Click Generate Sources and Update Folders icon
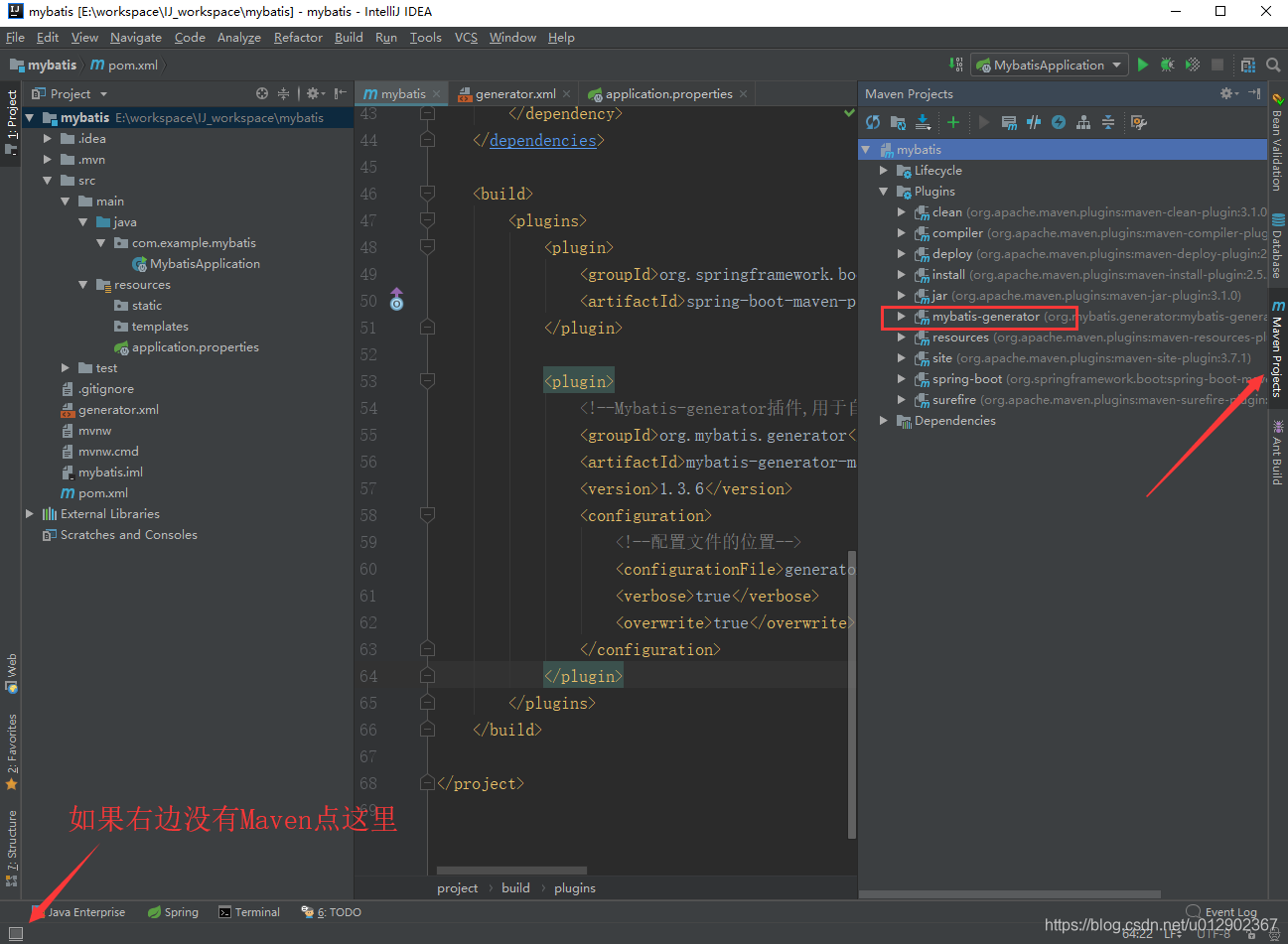 [898, 122]
